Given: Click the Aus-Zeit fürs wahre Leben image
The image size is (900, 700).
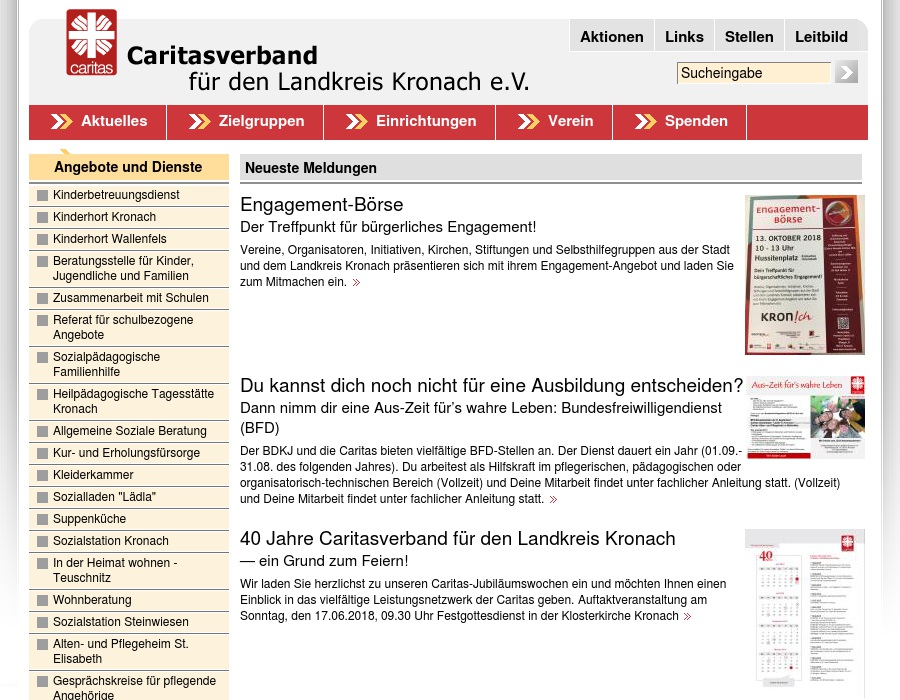Looking at the screenshot, I should pos(806,416).
